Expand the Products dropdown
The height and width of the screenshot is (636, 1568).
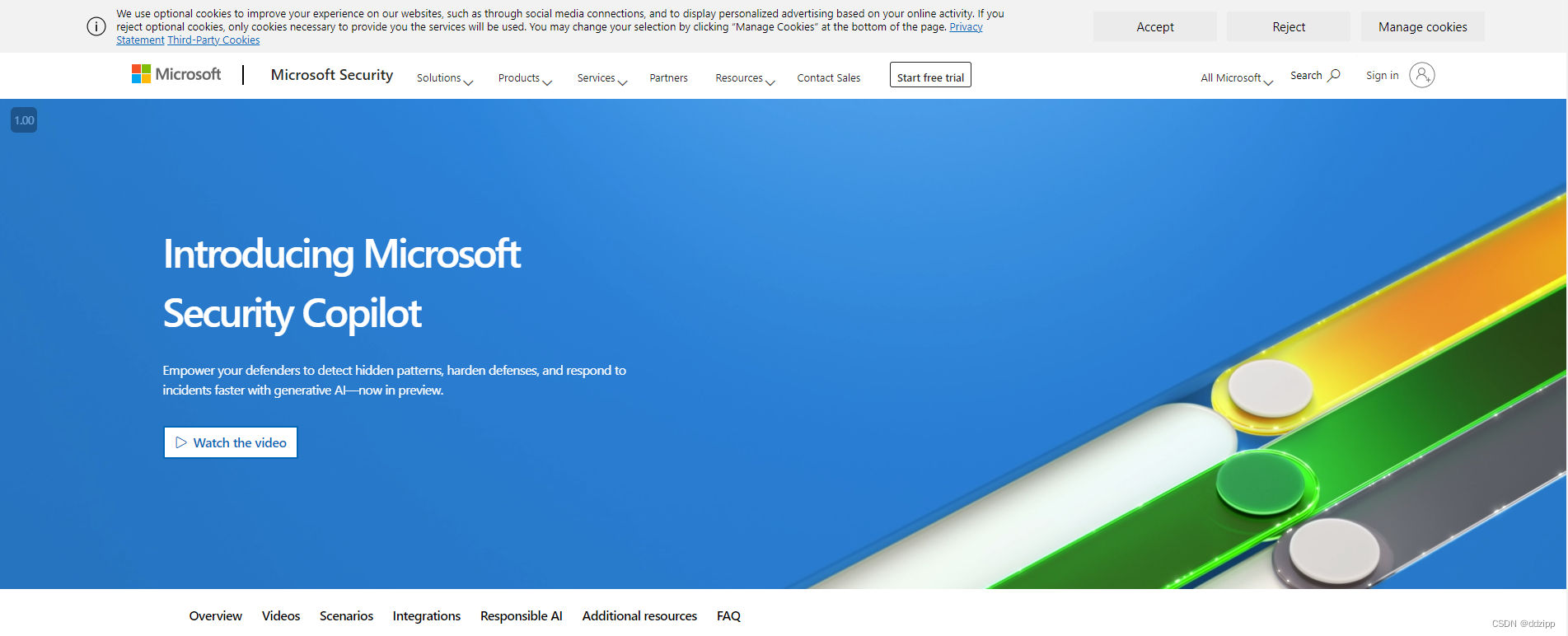[x=525, y=78]
